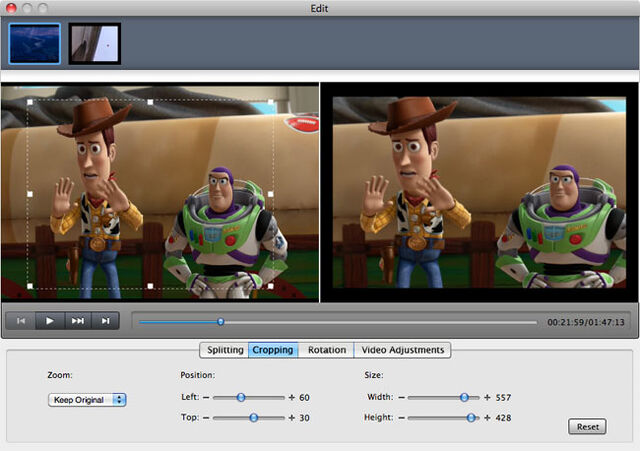
Task: Click the top-center crop handle
Action: [x=150, y=102]
